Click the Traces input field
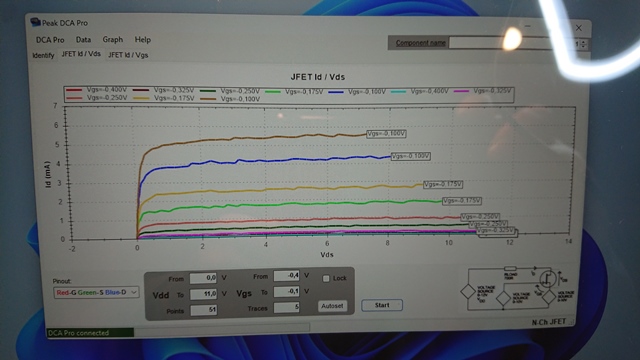Image resolution: width=640 pixels, height=360 pixels. click(x=287, y=307)
